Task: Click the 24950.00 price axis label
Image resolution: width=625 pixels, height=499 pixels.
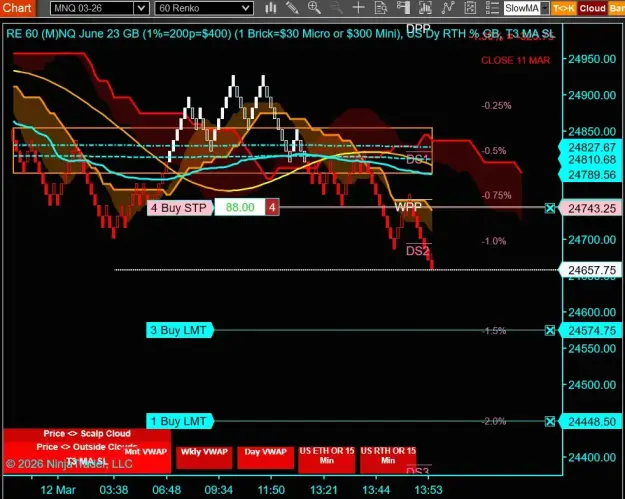Action: 592,59
